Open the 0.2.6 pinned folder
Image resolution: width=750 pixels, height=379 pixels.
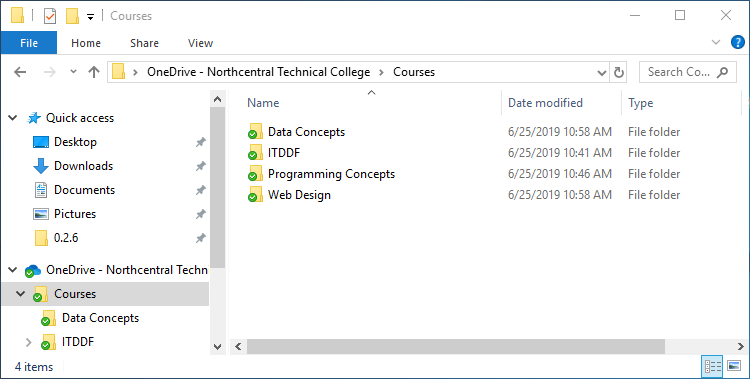point(66,237)
